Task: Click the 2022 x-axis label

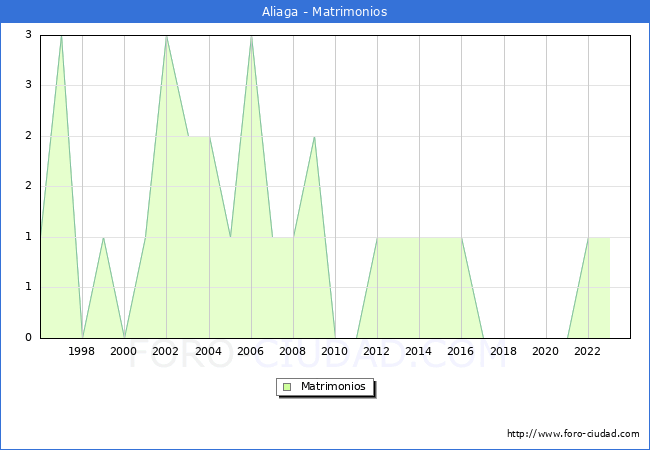Action: point(587,351)
